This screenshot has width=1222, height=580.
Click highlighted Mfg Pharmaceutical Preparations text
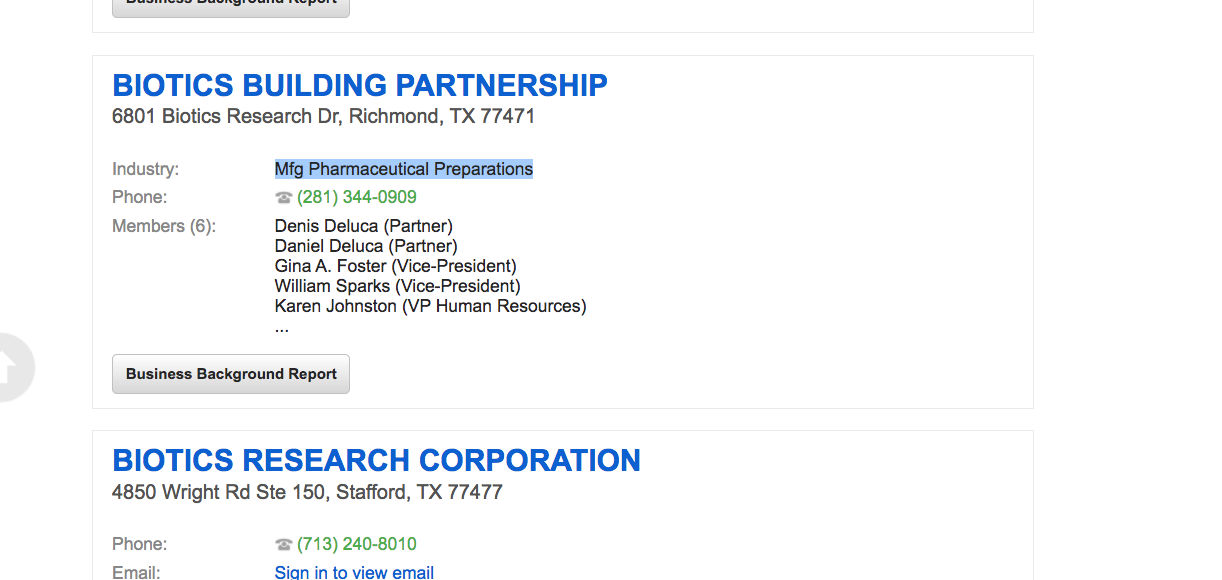(x=404, y=169)
